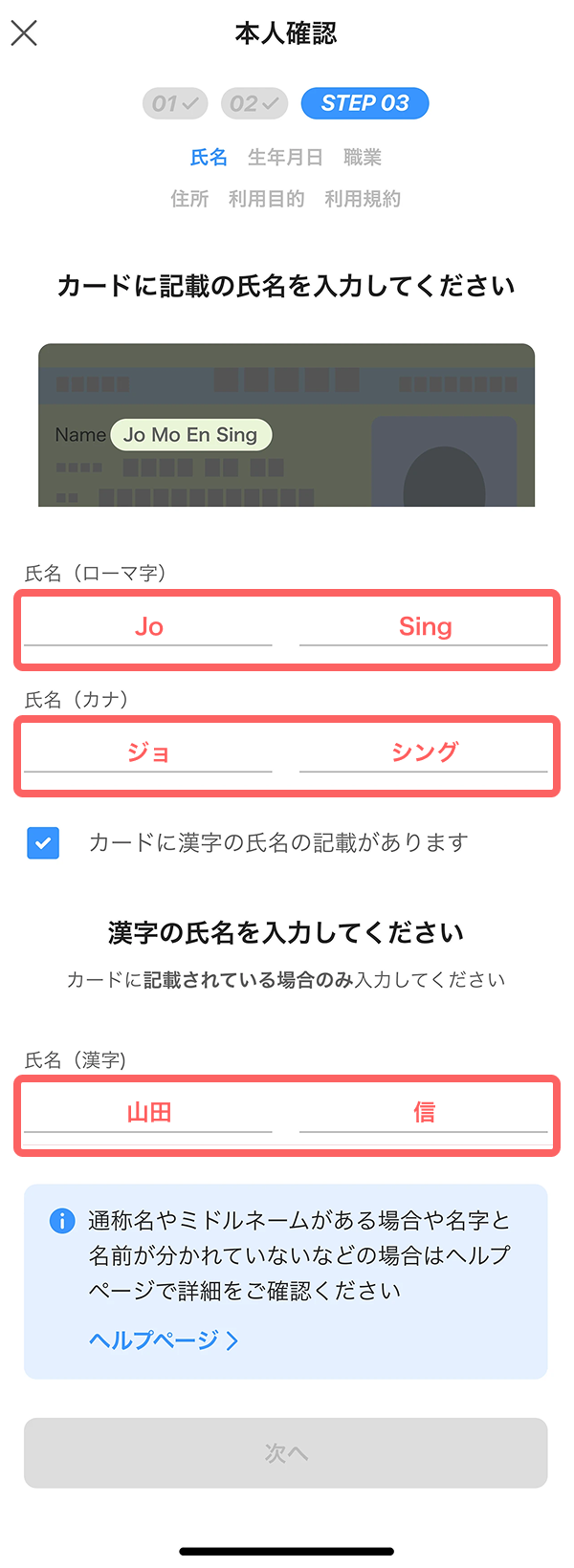Select the 住所 section tab
Image resolution: width=574 pixels, height=1568 pixels.
tap(189, 199)
